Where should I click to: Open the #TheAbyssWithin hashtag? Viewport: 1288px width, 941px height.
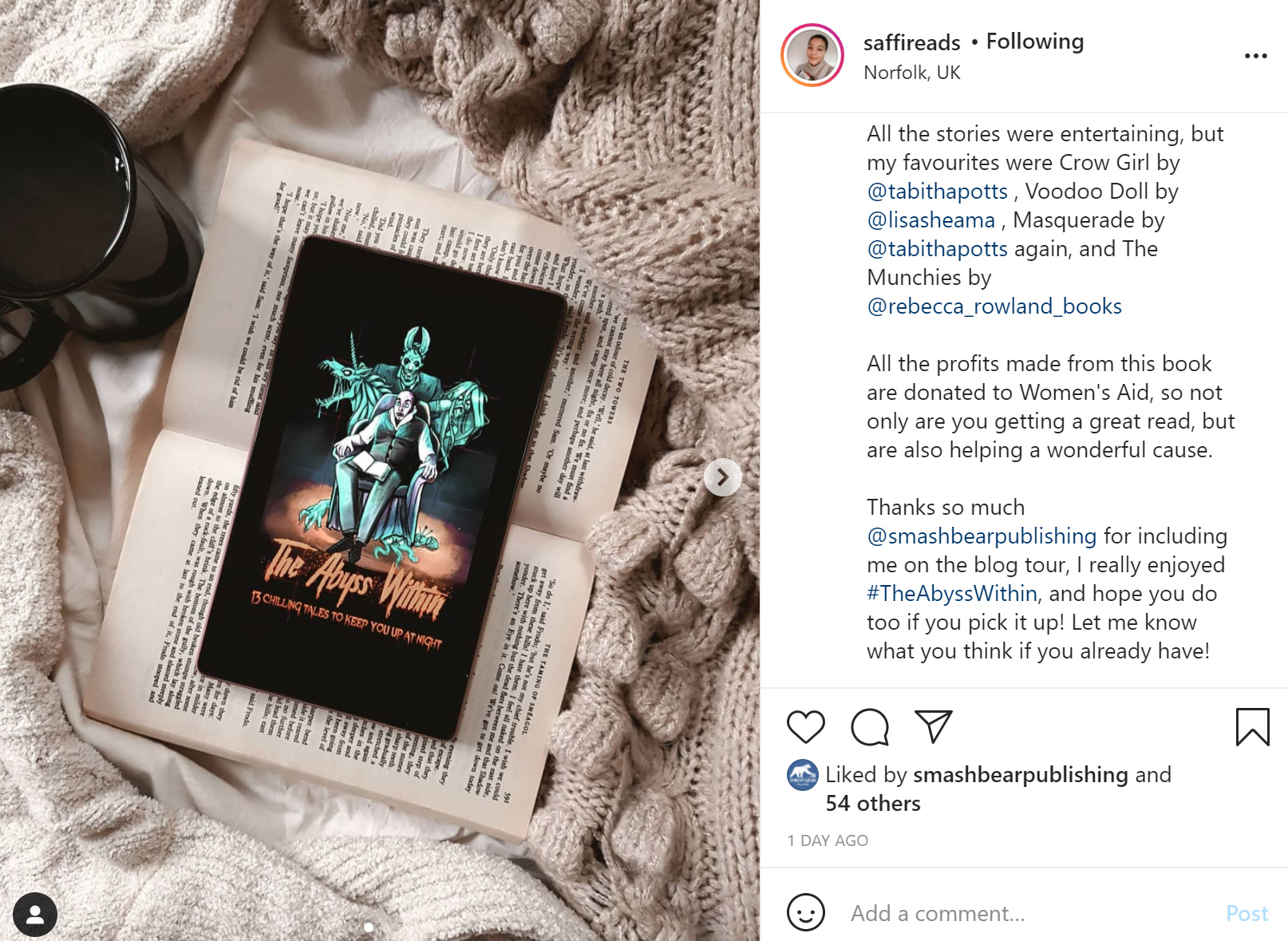point(952,594)
